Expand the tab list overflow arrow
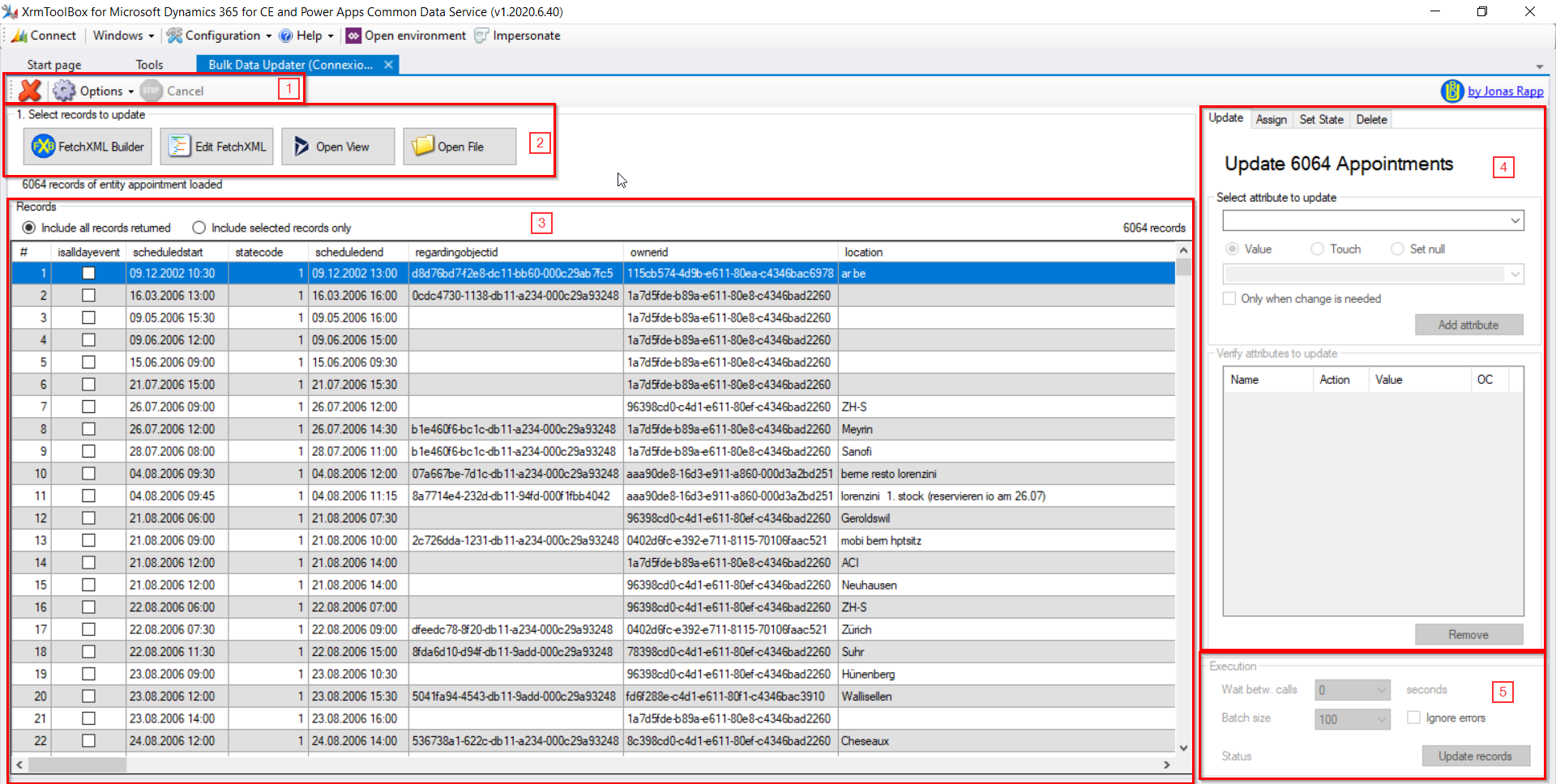The width and height of the screenshot is (1556, 784). [x=1539, y=66]
